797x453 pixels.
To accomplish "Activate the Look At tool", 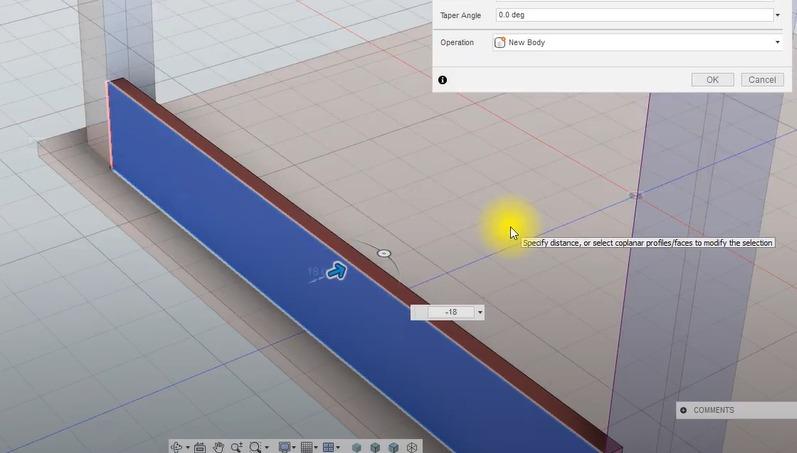I will [x=200, y=447].
